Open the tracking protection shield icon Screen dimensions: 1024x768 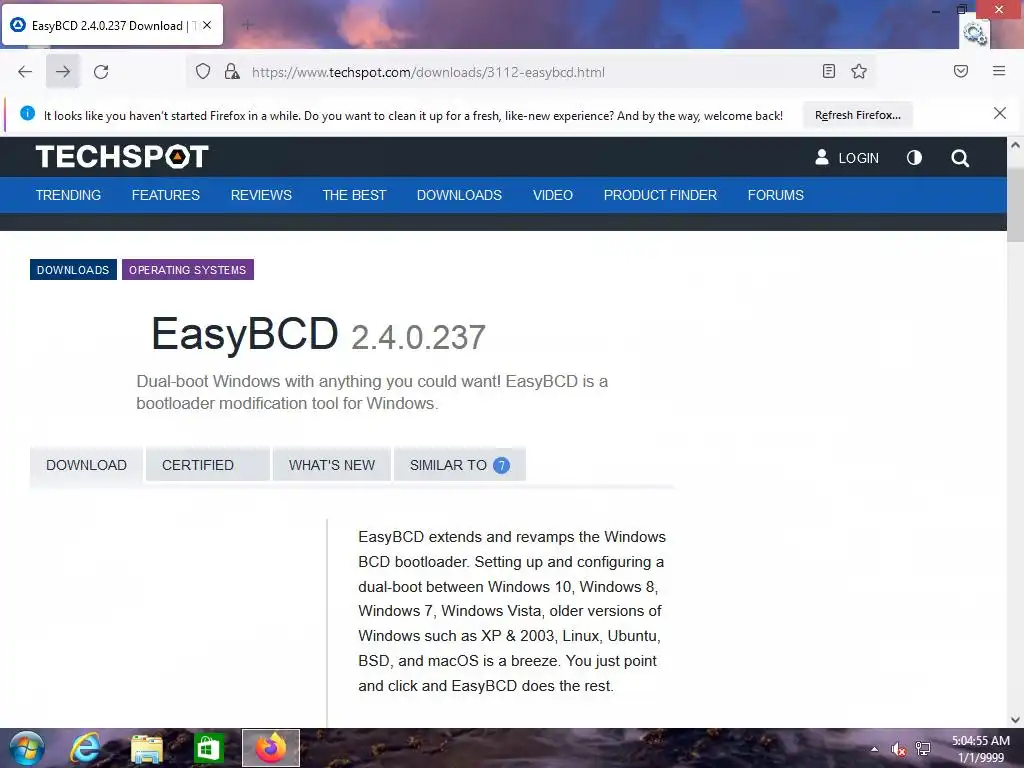point(203,71)
